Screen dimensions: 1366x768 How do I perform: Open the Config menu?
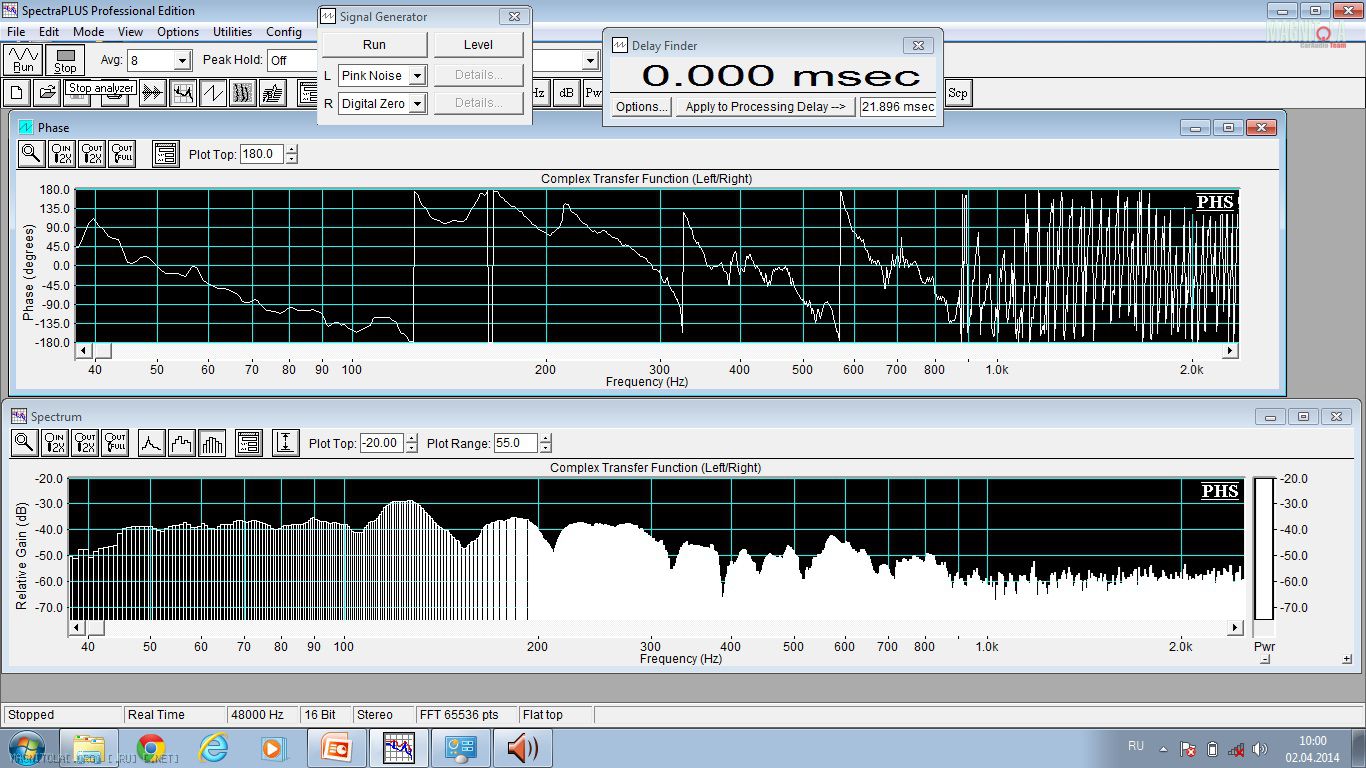point(284,32)
